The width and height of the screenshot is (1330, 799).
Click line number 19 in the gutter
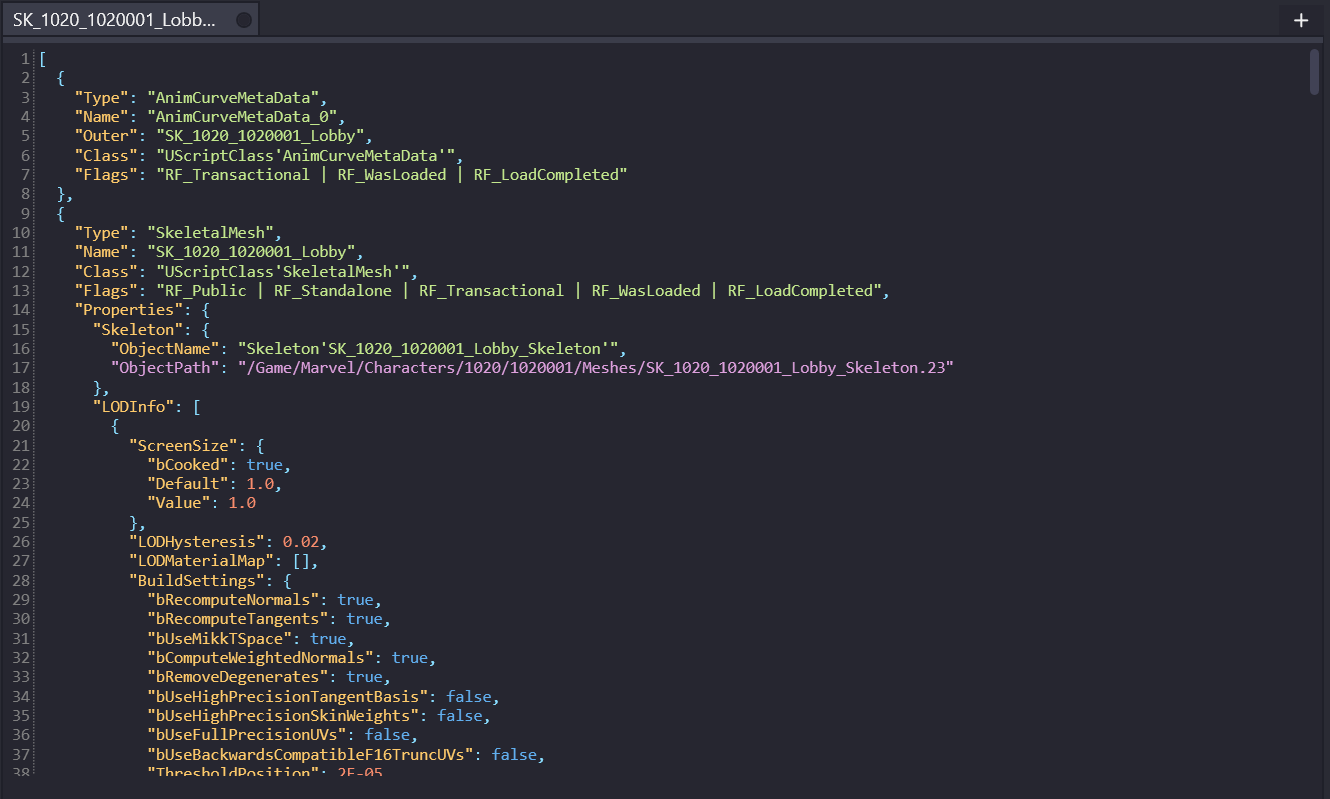[21, 406]
